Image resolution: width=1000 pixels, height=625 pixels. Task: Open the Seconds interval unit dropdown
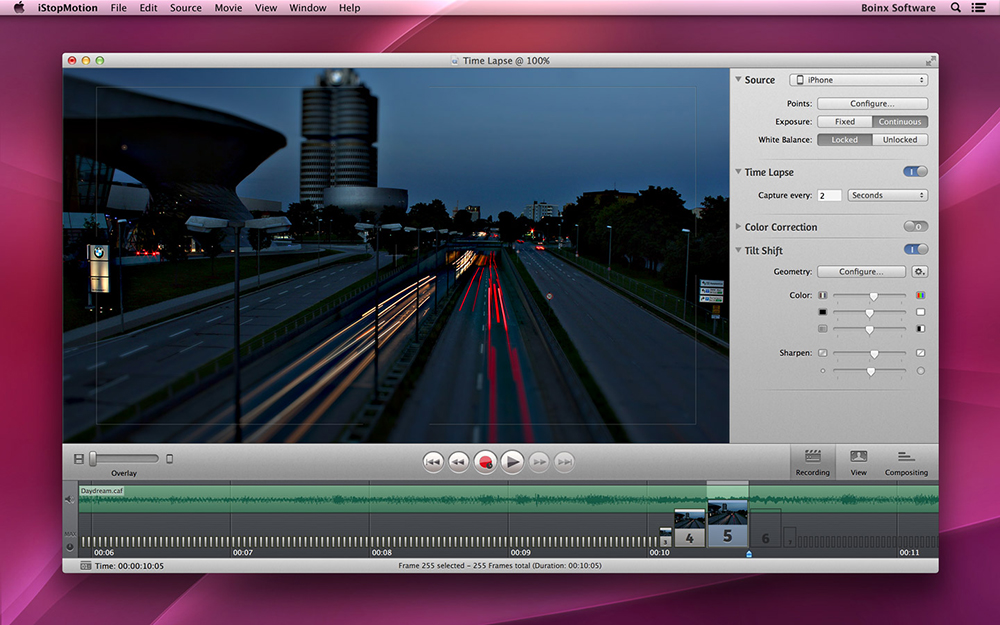click(887, 195)
